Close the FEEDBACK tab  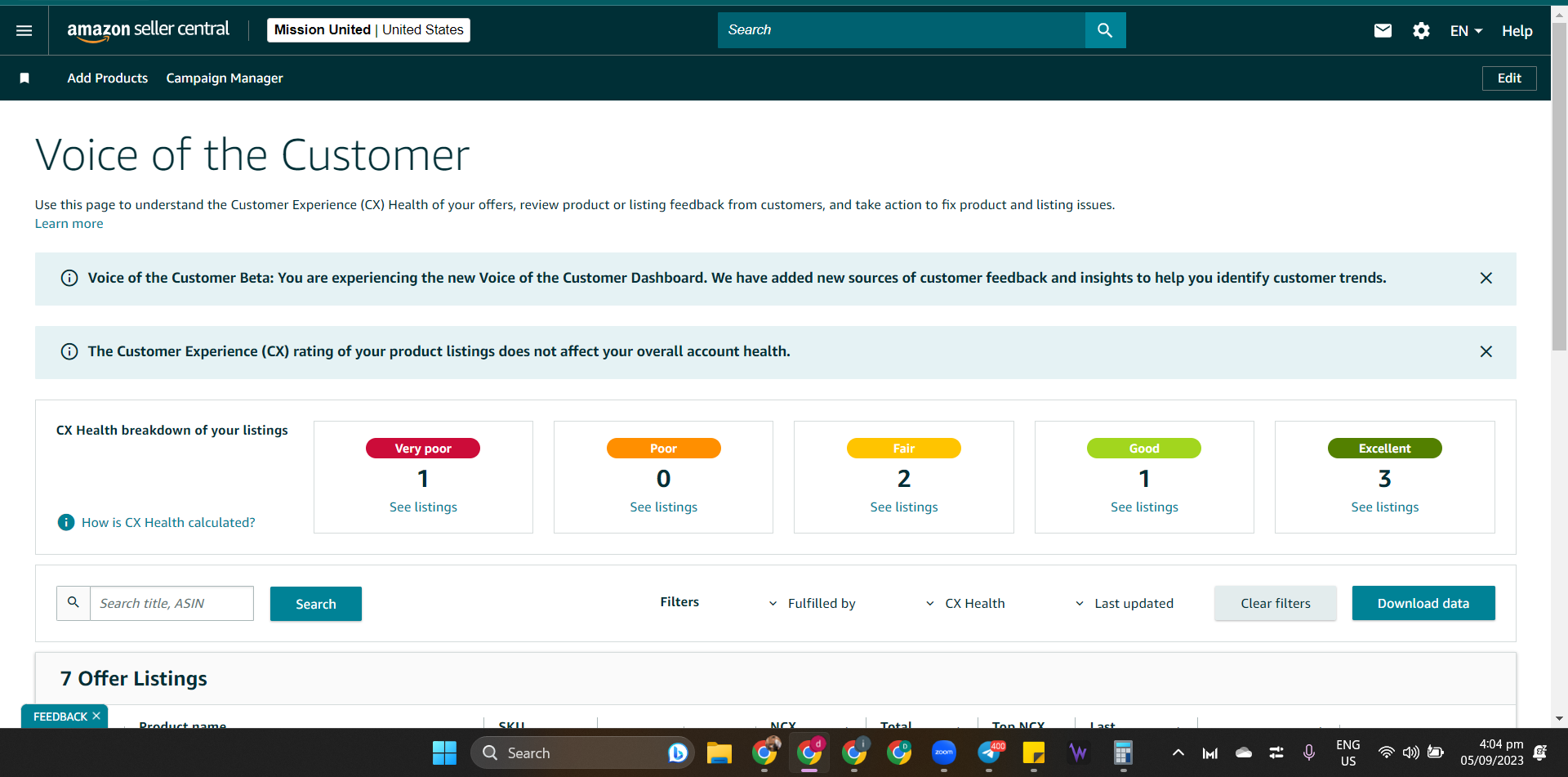[x=96, y=716]
